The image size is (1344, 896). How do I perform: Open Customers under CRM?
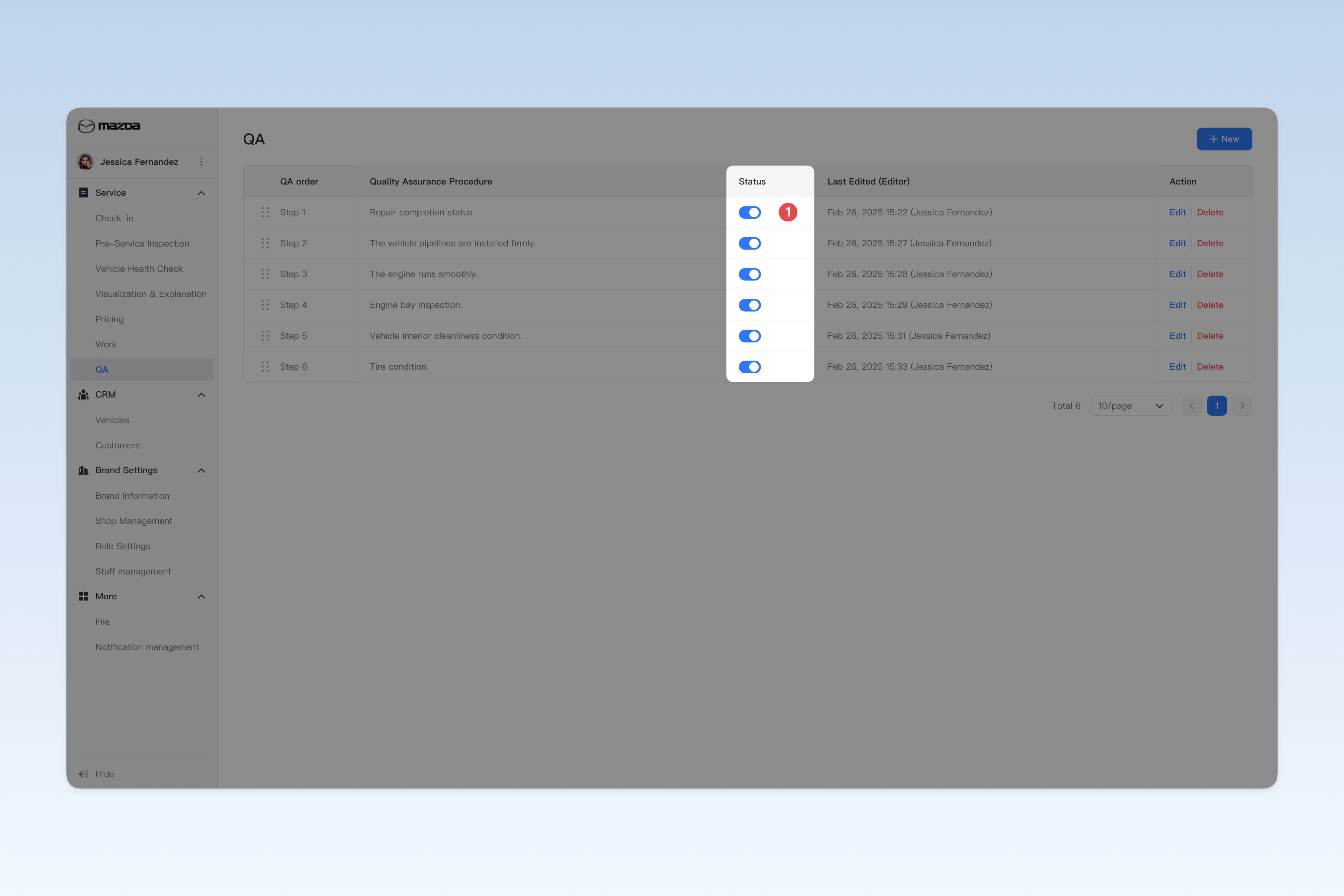click(x=117, y=445)
